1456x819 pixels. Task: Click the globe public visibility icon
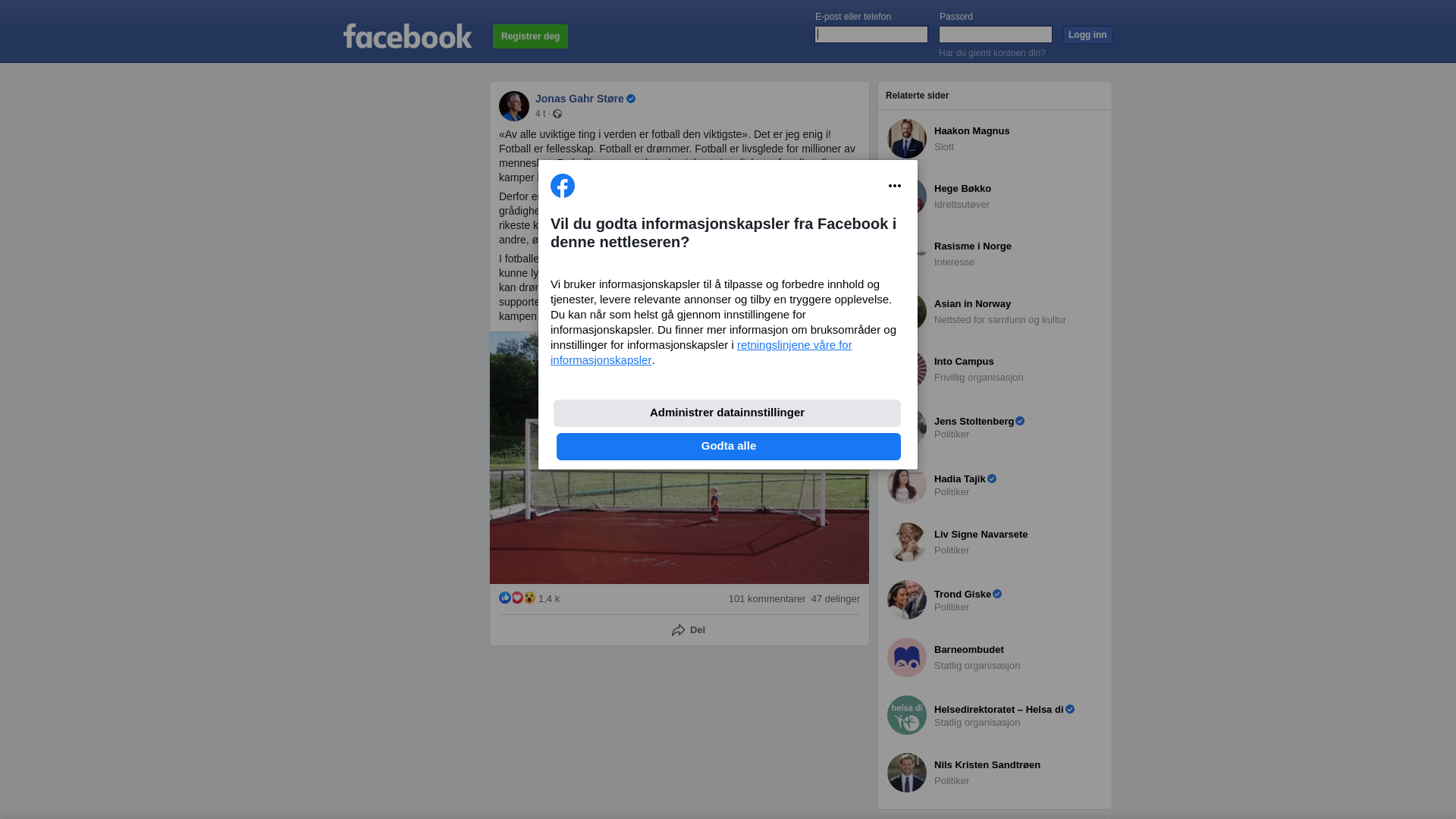557,114
